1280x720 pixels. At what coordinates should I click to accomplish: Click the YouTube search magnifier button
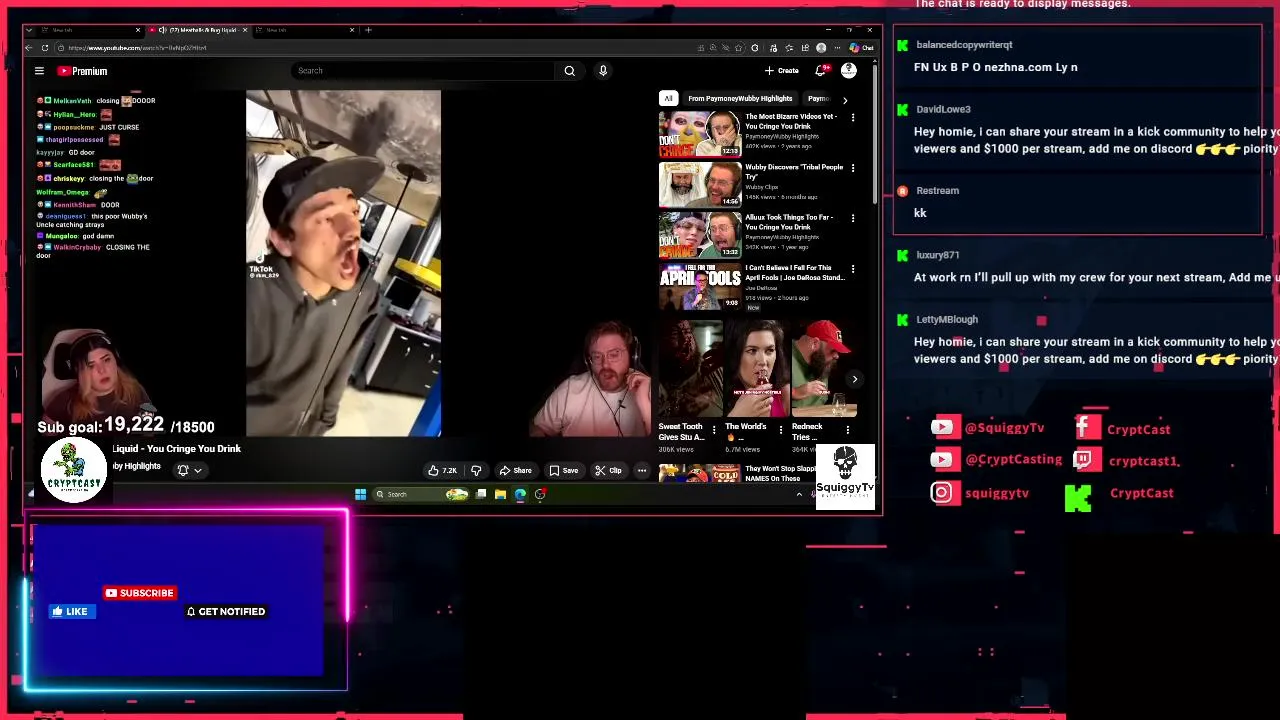(x=569, y=71)
